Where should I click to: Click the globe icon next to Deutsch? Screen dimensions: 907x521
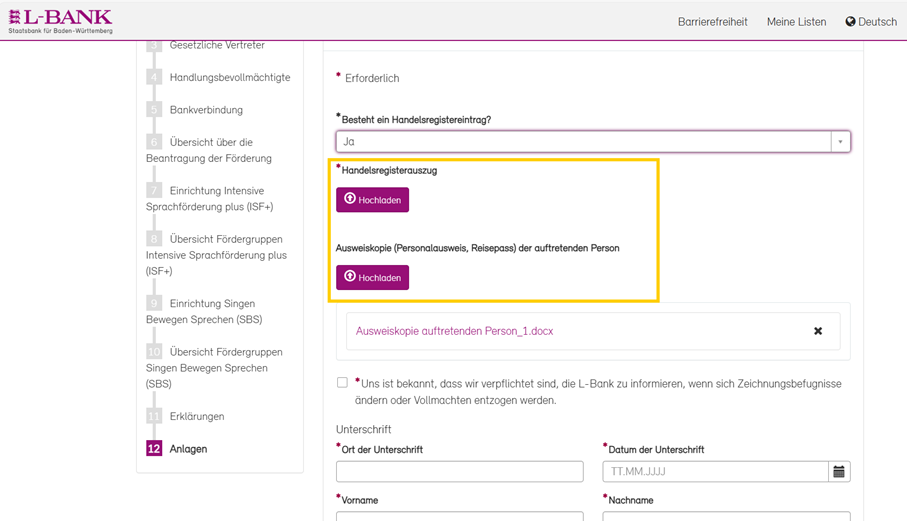(x=850, y=21)
